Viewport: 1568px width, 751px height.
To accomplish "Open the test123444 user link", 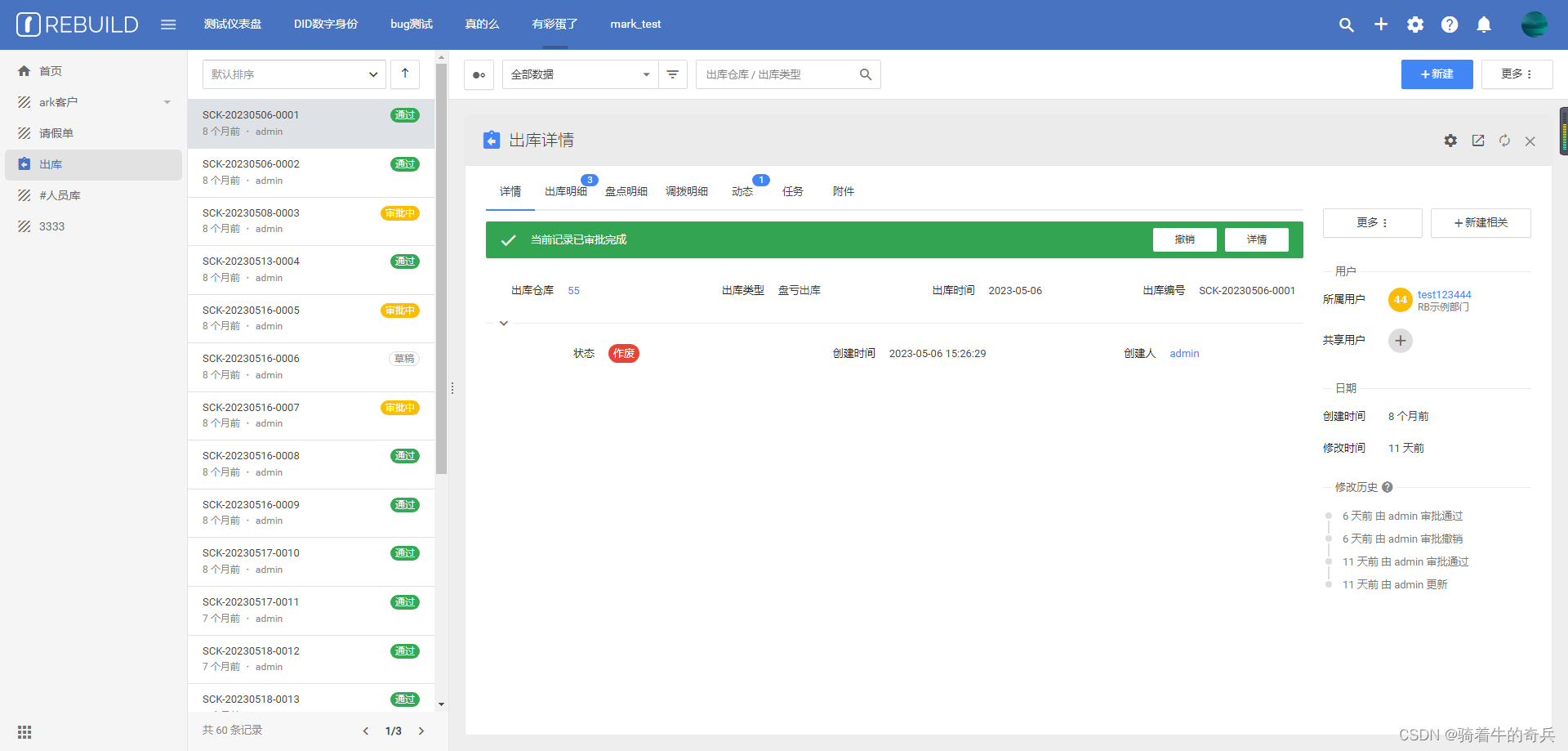I will pyautogui.click(x=1444, y=295).
